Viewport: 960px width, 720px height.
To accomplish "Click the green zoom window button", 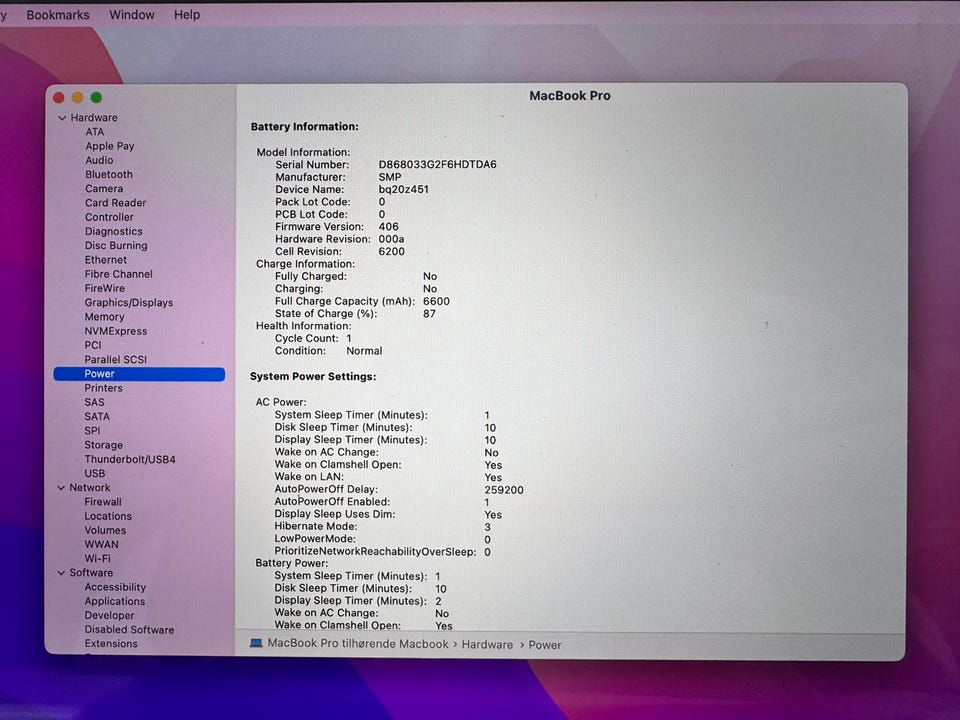I will tap(96, 97).
